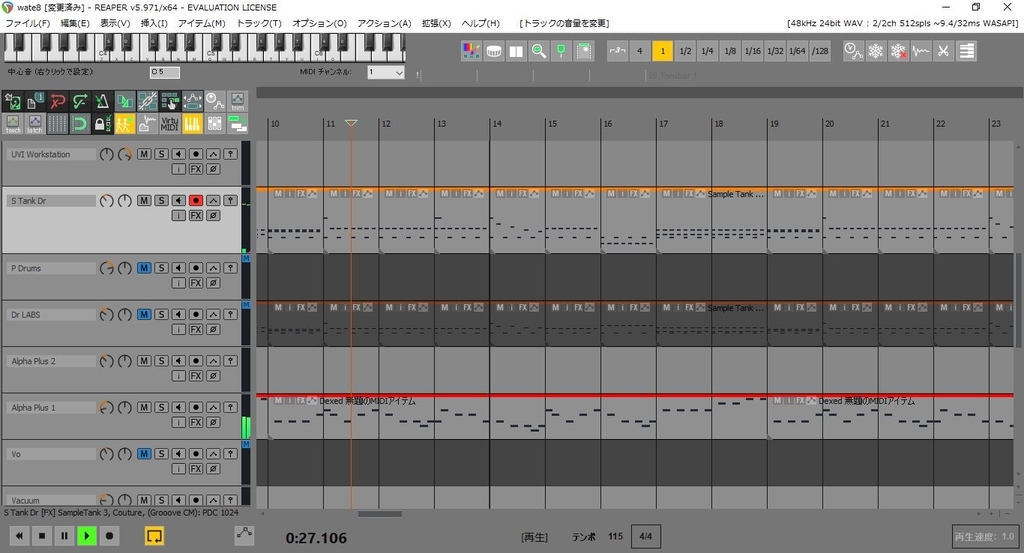Open the Virtu MIDI keyboard icon
1024x553 pixels.
(170, 123)
